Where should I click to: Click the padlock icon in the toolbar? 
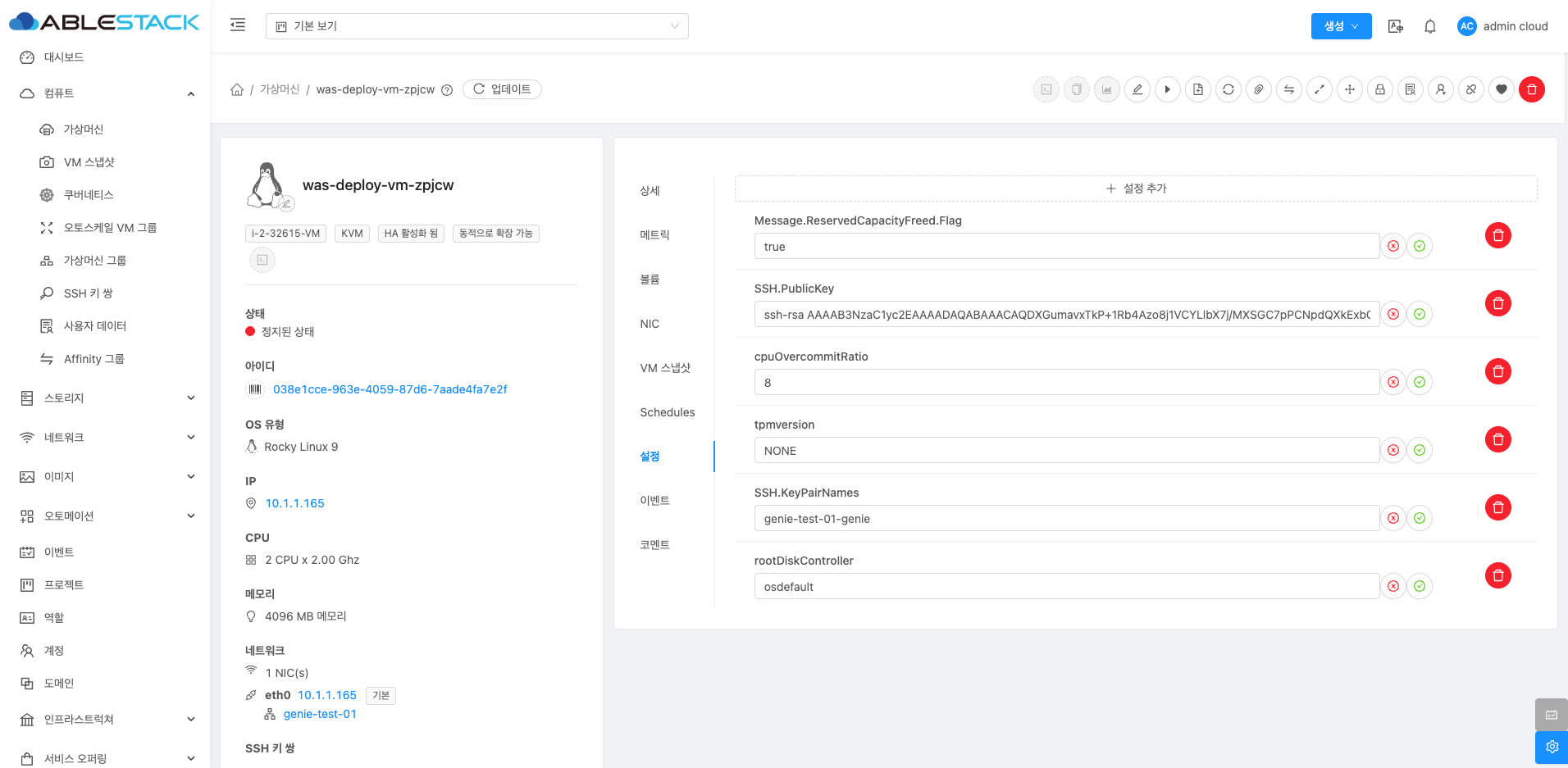tap(1379, 89)
